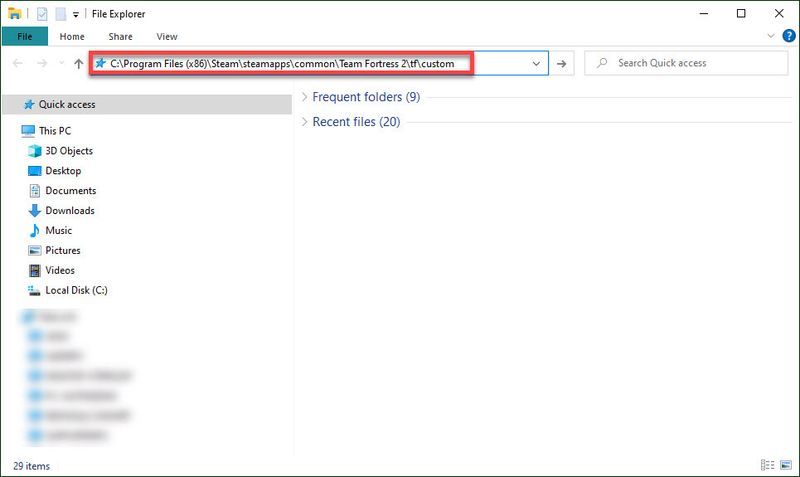Click the Documents page icon
This screenshot has width=800, height=477.
click(x=35, y=190)
